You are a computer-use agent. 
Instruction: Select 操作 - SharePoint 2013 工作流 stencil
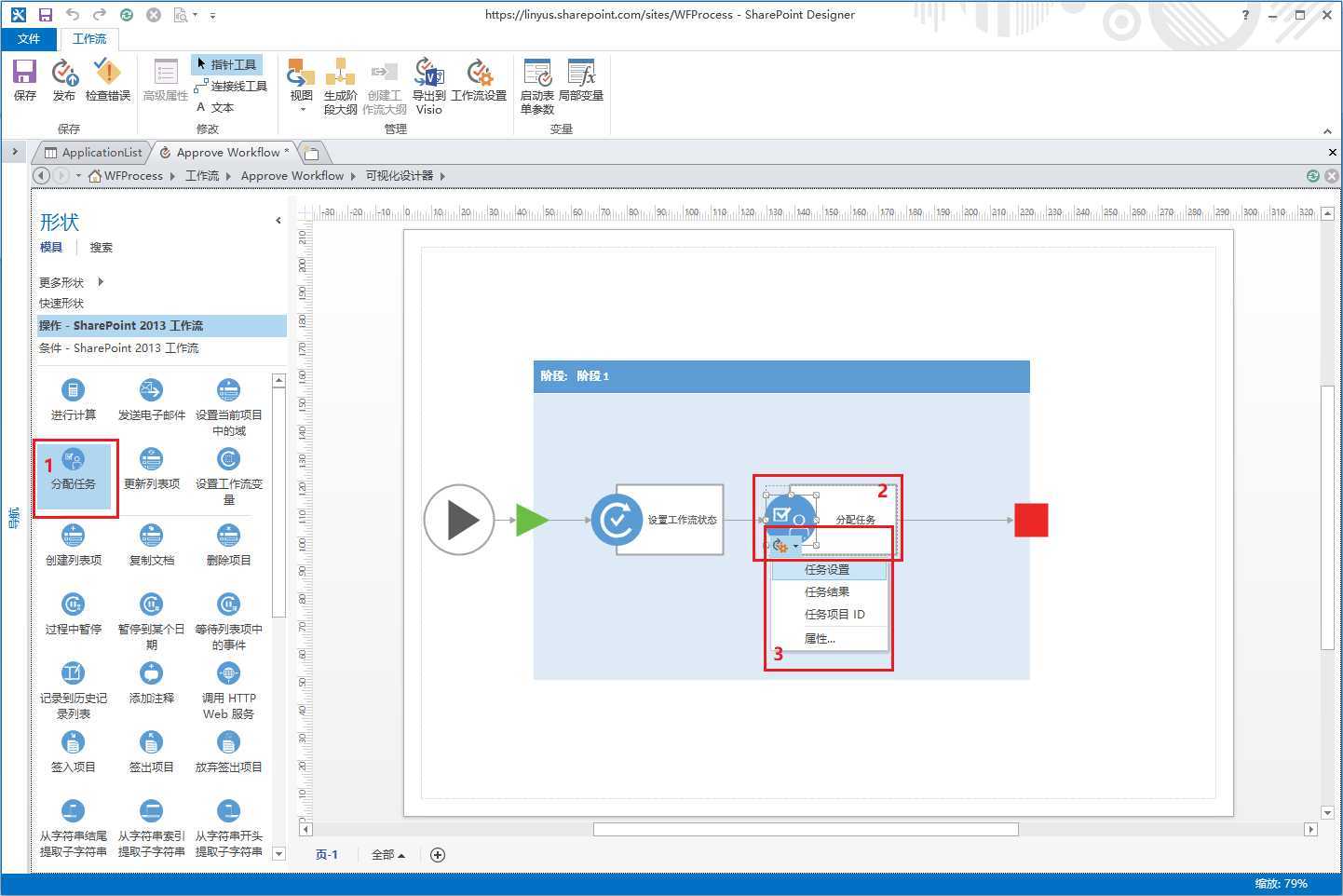point(162,325)
